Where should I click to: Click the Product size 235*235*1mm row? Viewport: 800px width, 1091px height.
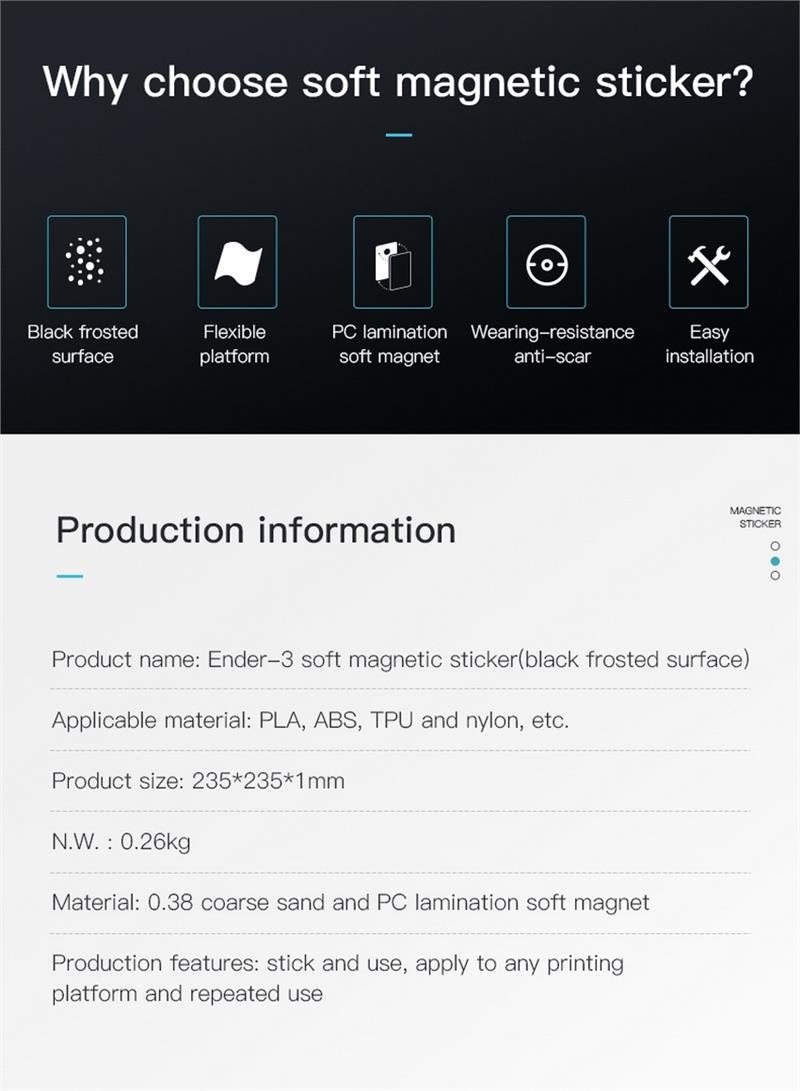[198, 781]
